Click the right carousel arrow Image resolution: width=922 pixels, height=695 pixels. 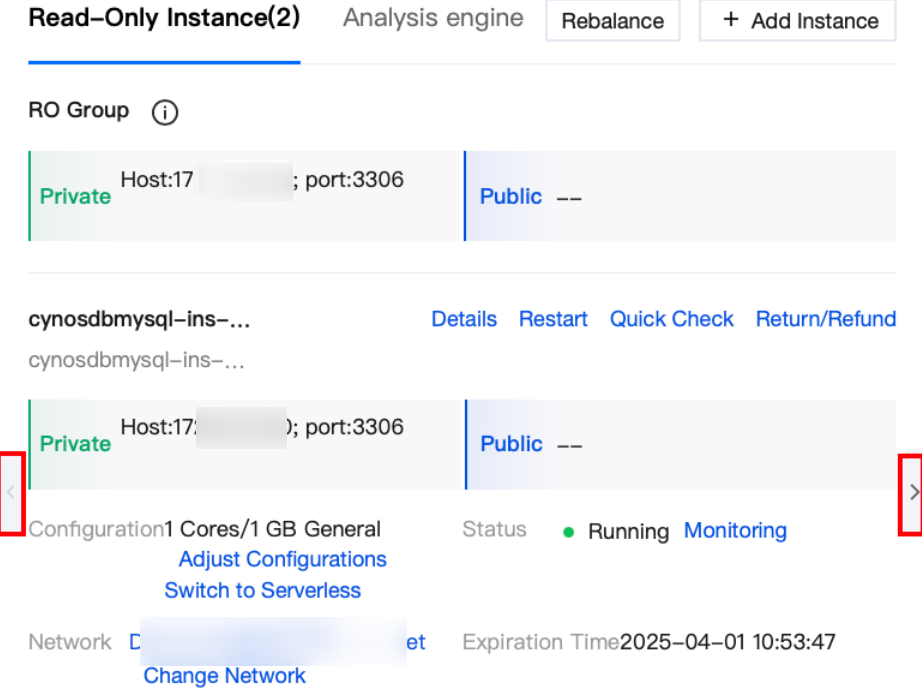[912, 492]
